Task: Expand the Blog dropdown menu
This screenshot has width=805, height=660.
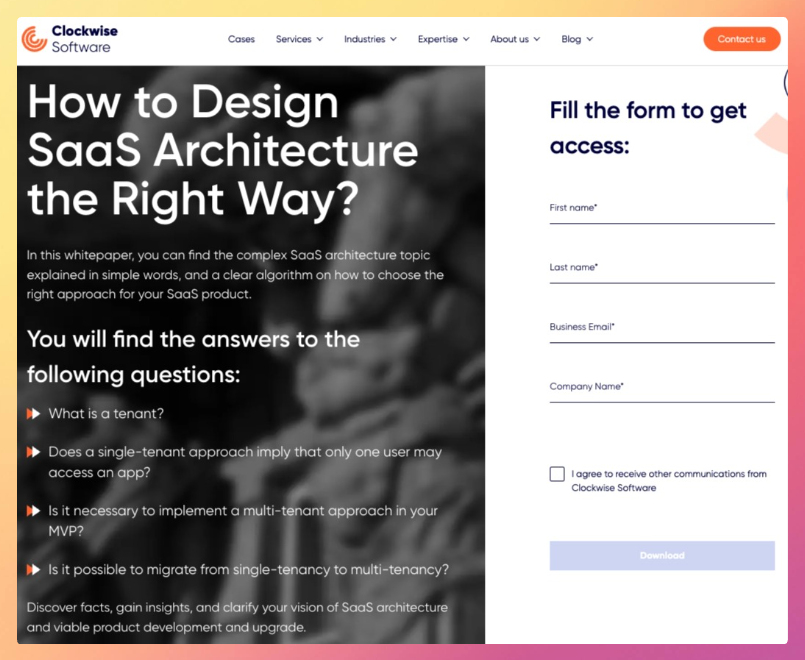Action: pyautogui.click(x=577, y=39)
